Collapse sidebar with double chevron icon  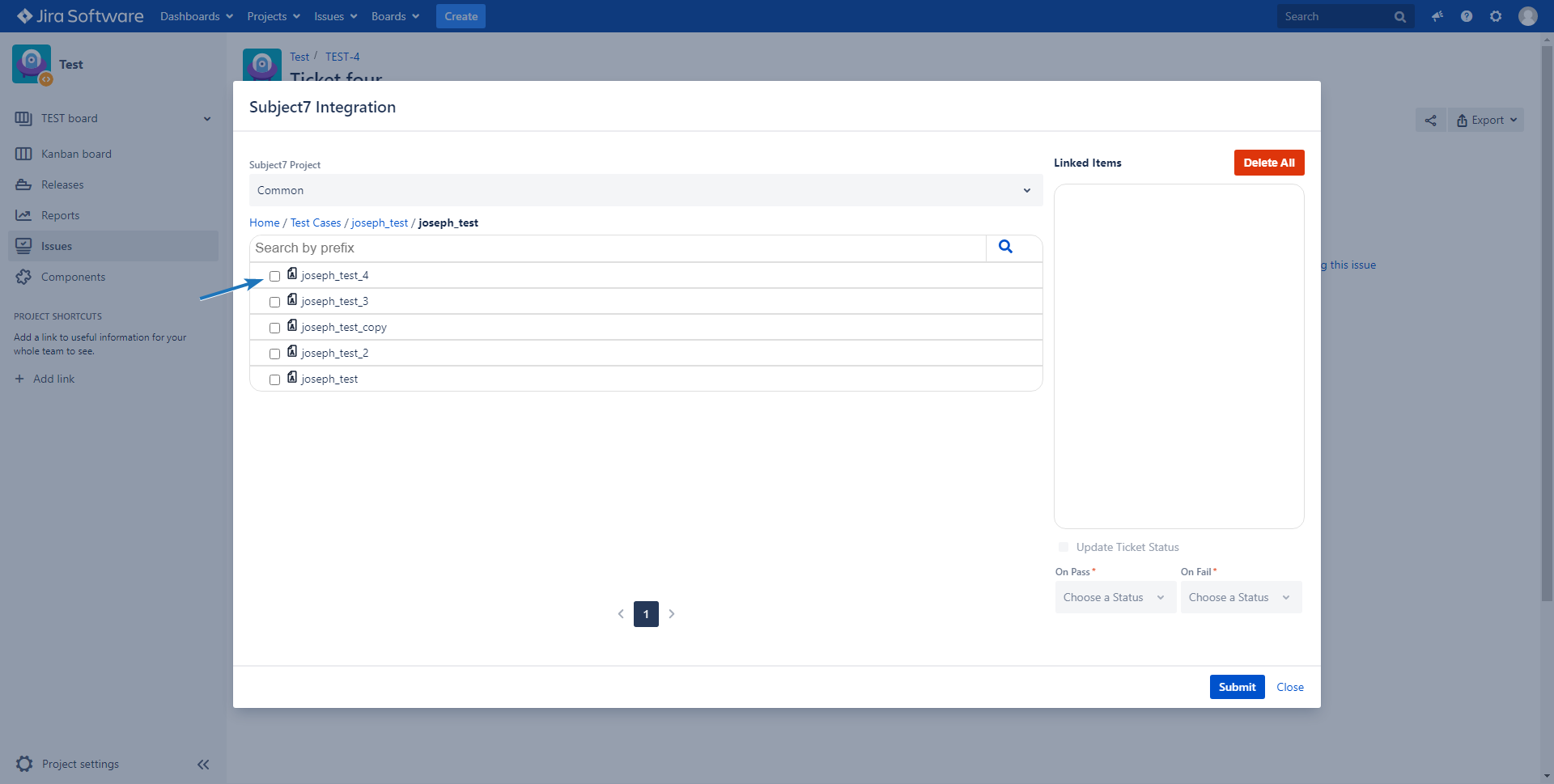click(203, 765)
